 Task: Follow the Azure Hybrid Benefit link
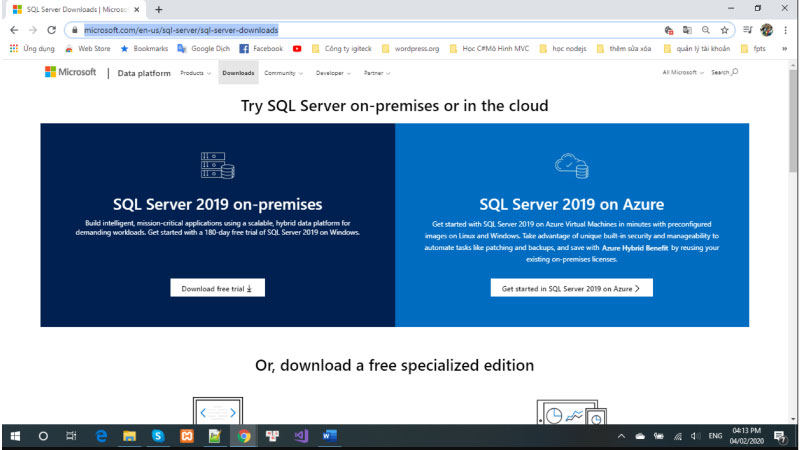635,248
